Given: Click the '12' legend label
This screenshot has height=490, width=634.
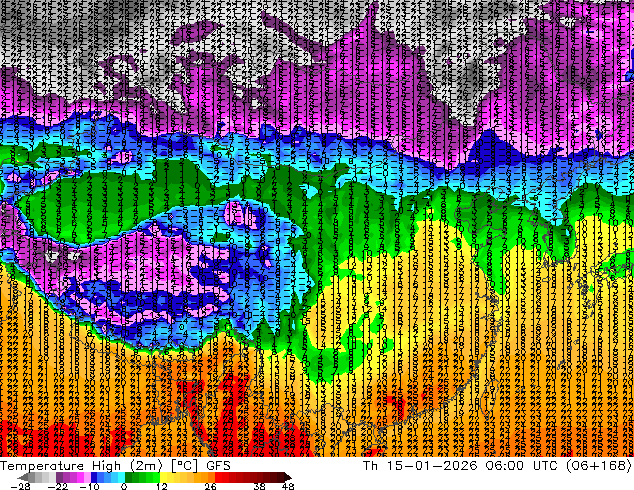Looking at the screenshot, I should pyautogui.click(x=162, y=486).
